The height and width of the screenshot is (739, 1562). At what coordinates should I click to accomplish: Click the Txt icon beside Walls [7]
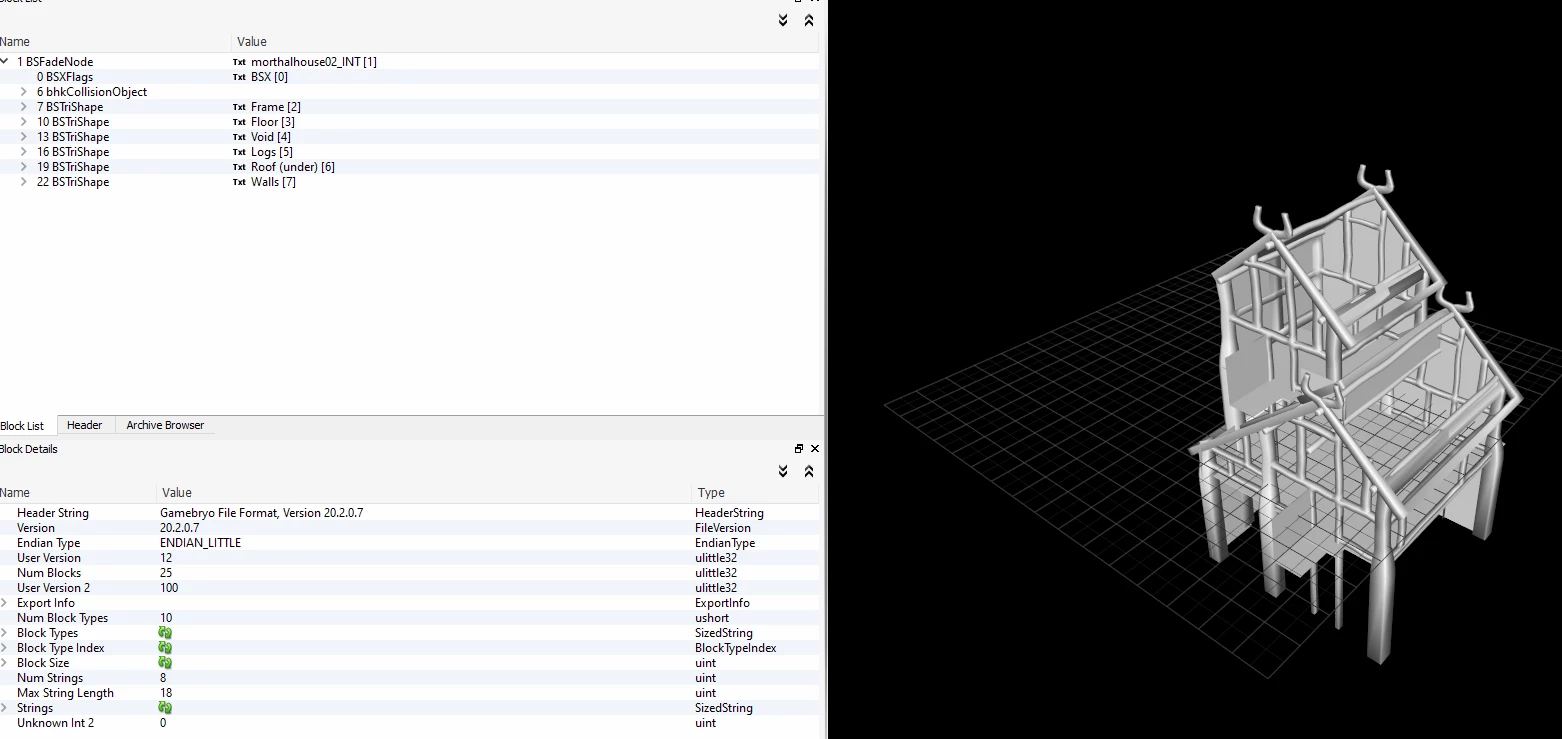pos(239,182)
